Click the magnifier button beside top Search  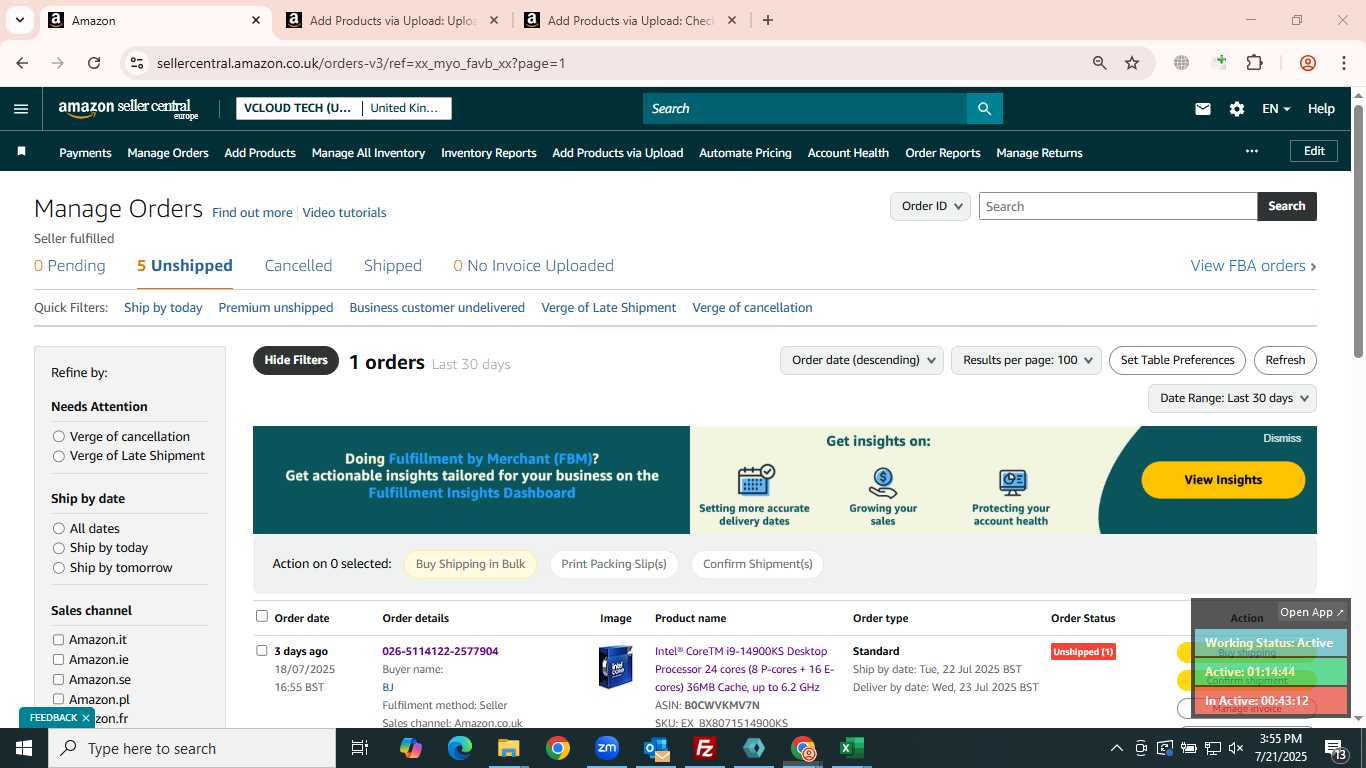coord(984,109)
